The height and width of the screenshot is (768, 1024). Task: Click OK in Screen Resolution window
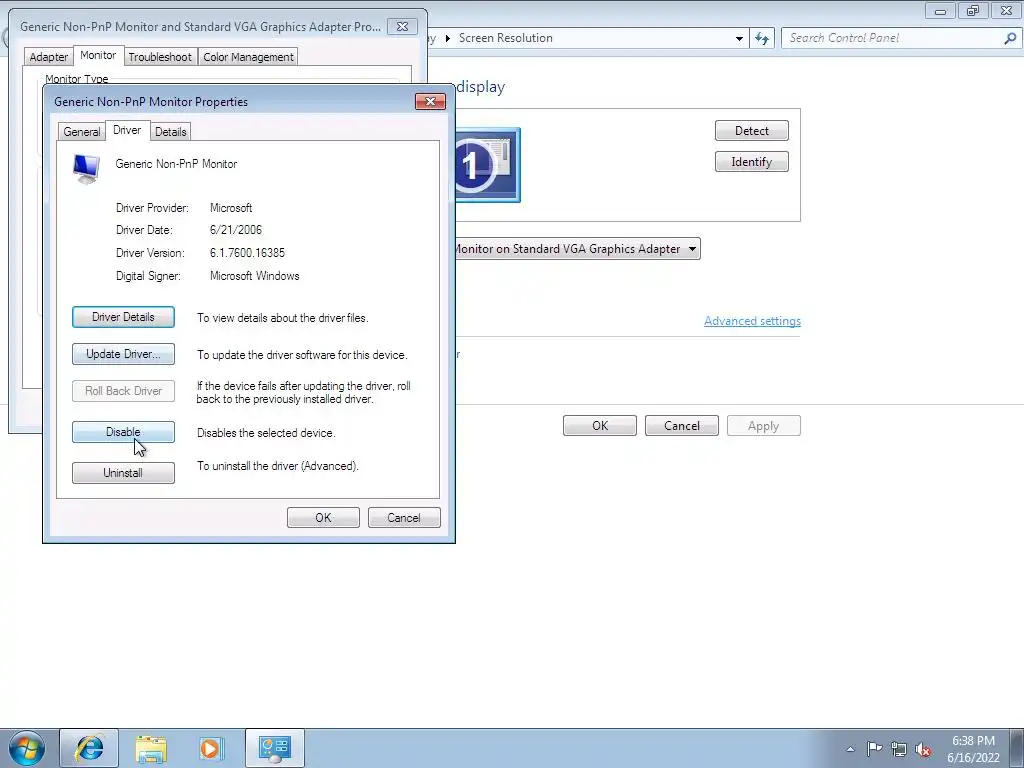(600, 426)
